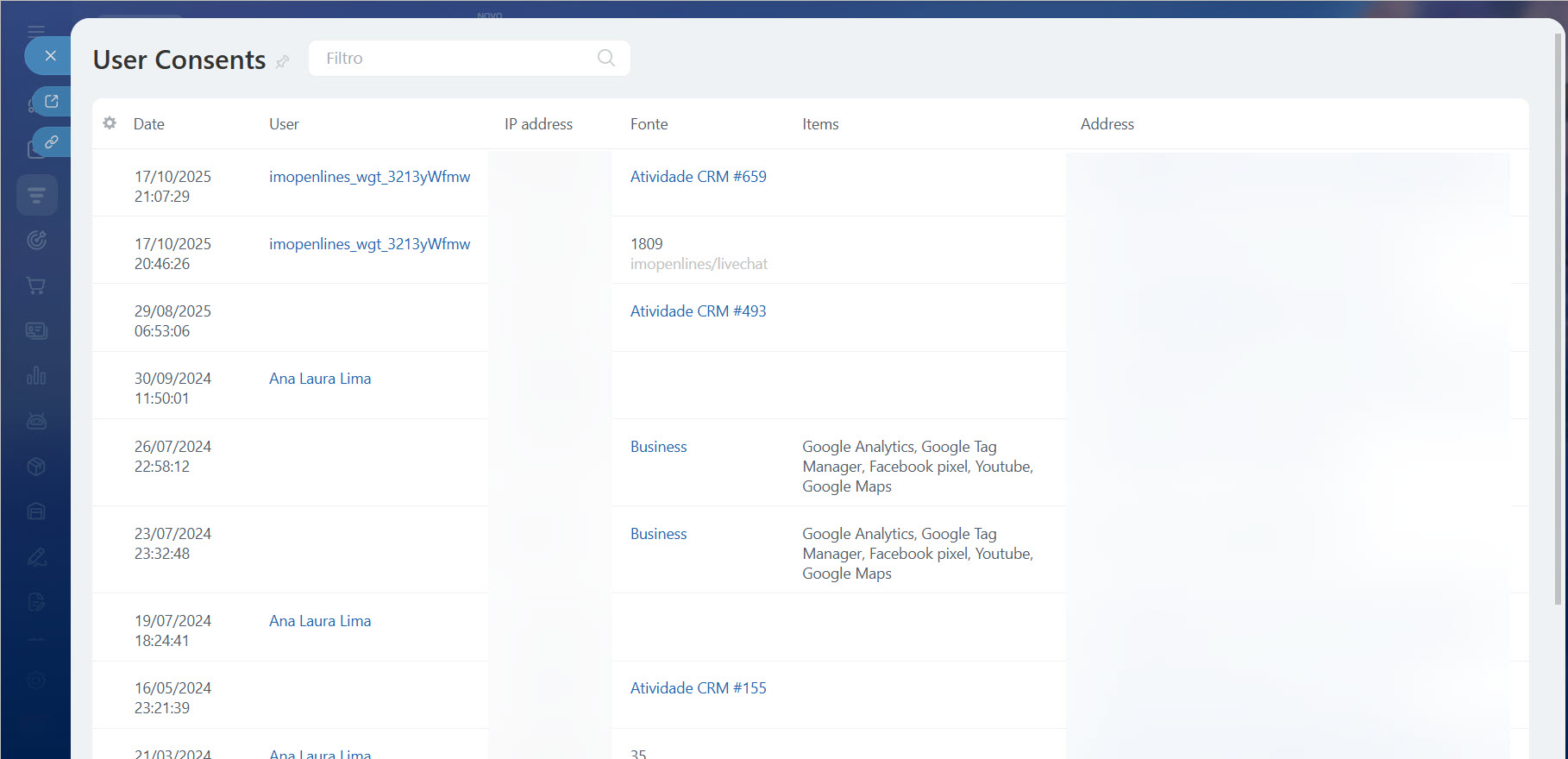
Task: Open Atividade CRM #493 link
Action: click(698, 311)
